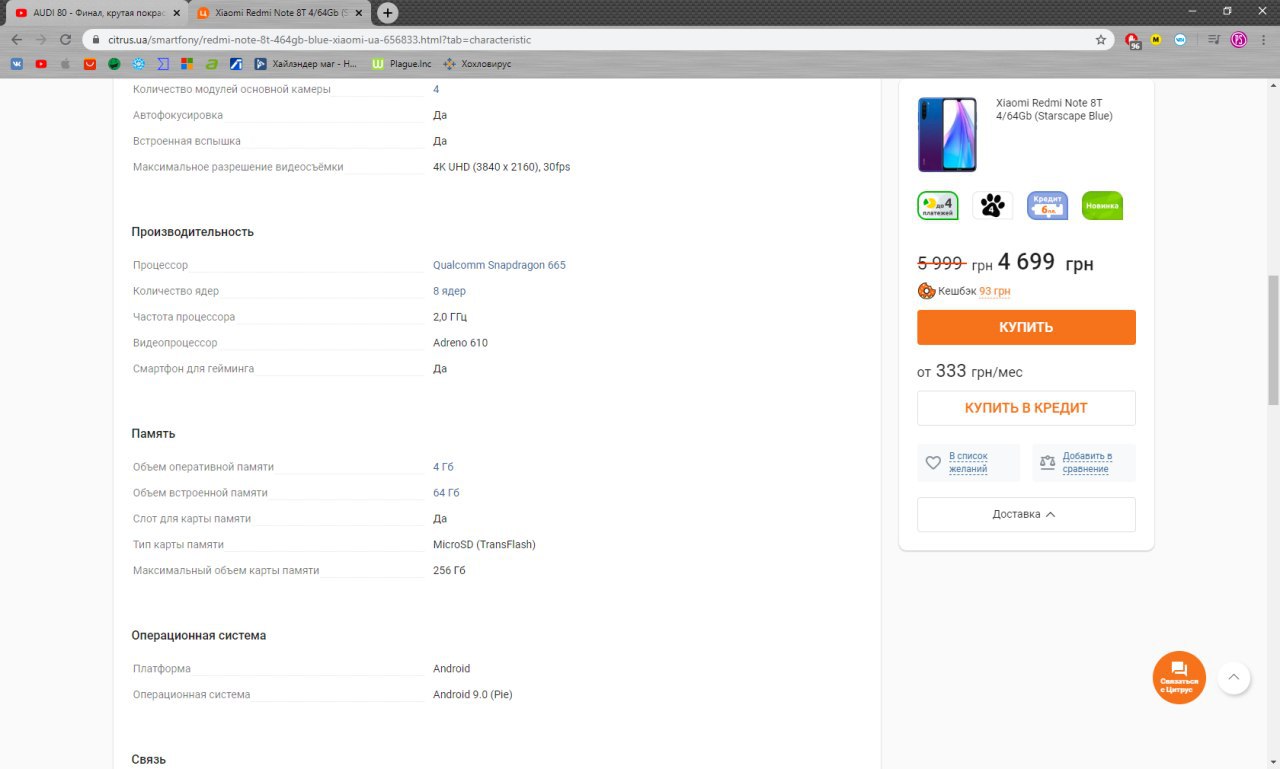This screenshot has height=769, width=1280.
Task: Collapse the Доставка section
Action: click(x=1026, y=514)
